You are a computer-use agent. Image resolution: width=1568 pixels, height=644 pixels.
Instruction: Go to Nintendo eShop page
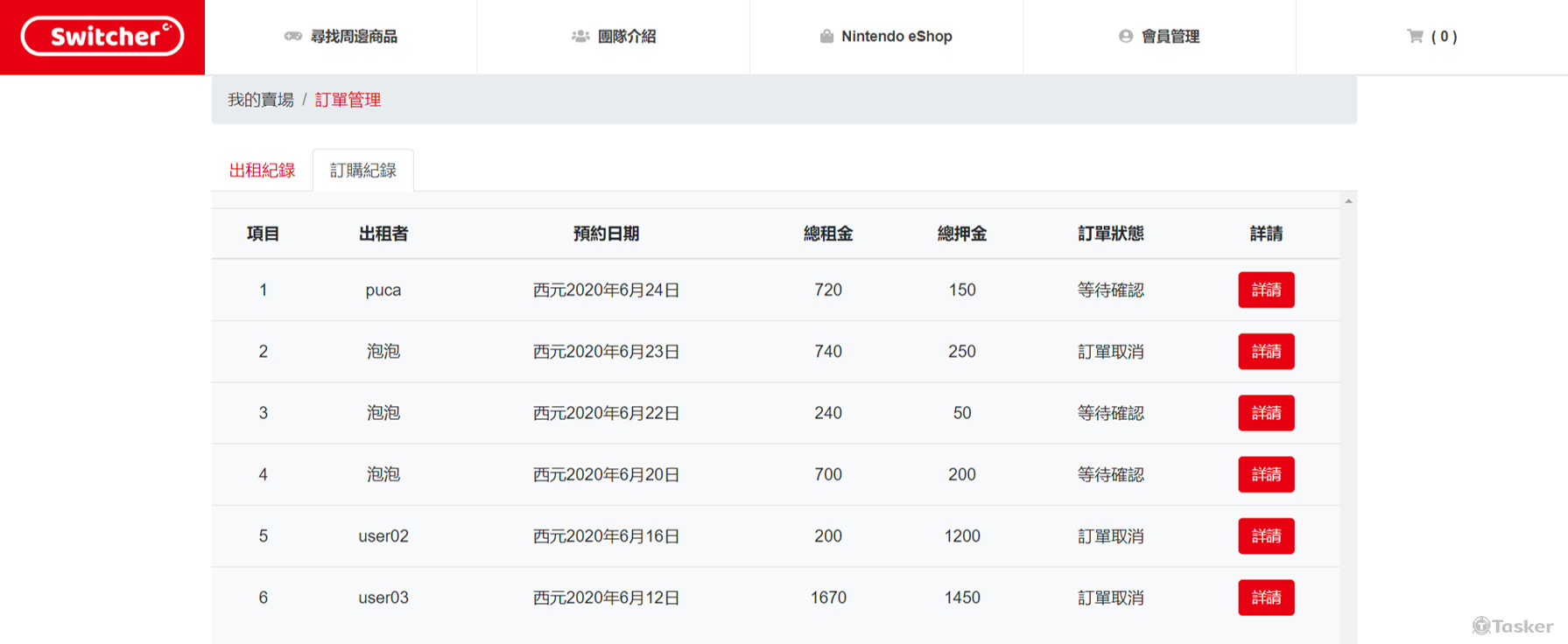pyautogui.click(x=897, y=37)
